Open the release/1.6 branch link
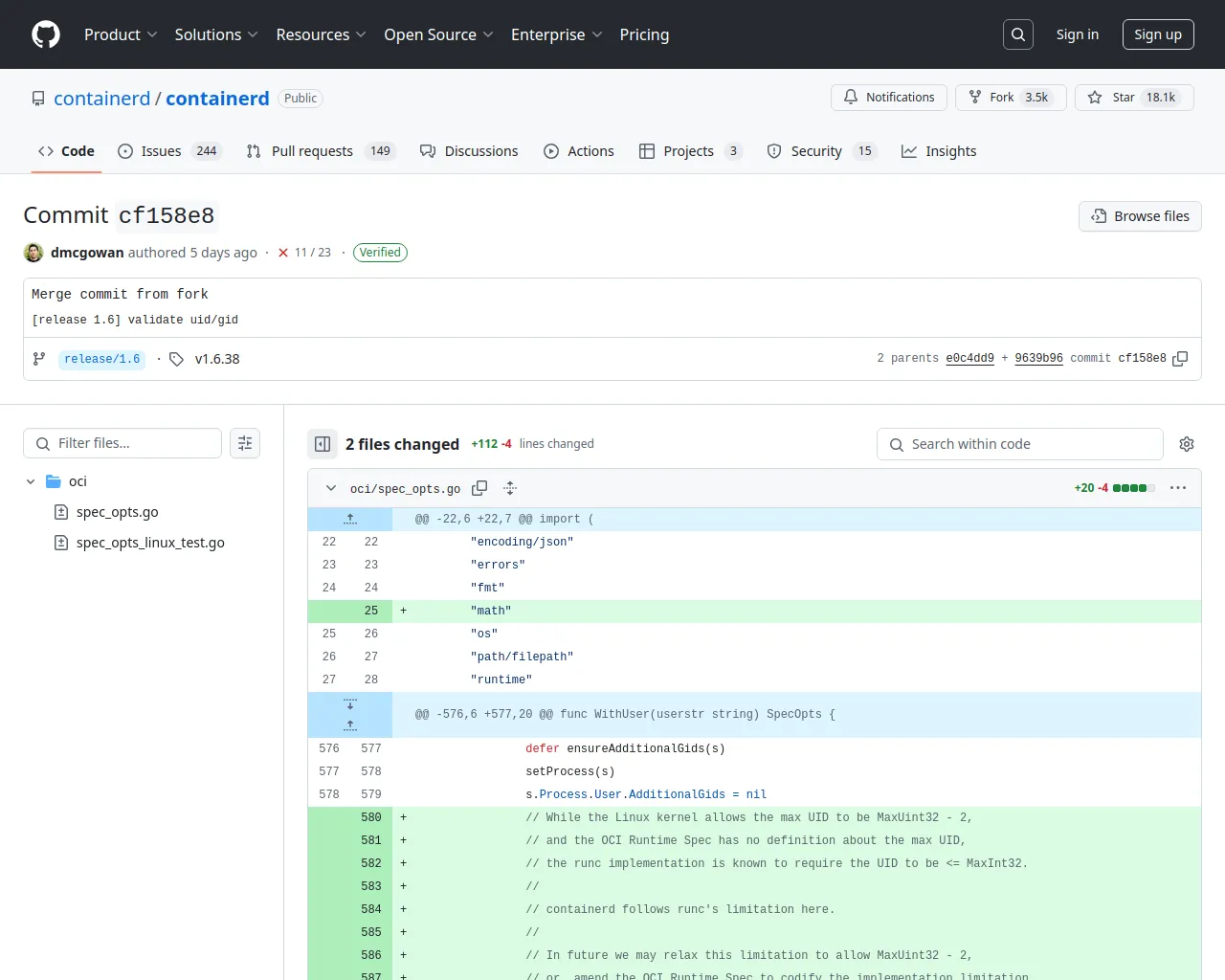1225x980 pixels. [x=102, y=359]
